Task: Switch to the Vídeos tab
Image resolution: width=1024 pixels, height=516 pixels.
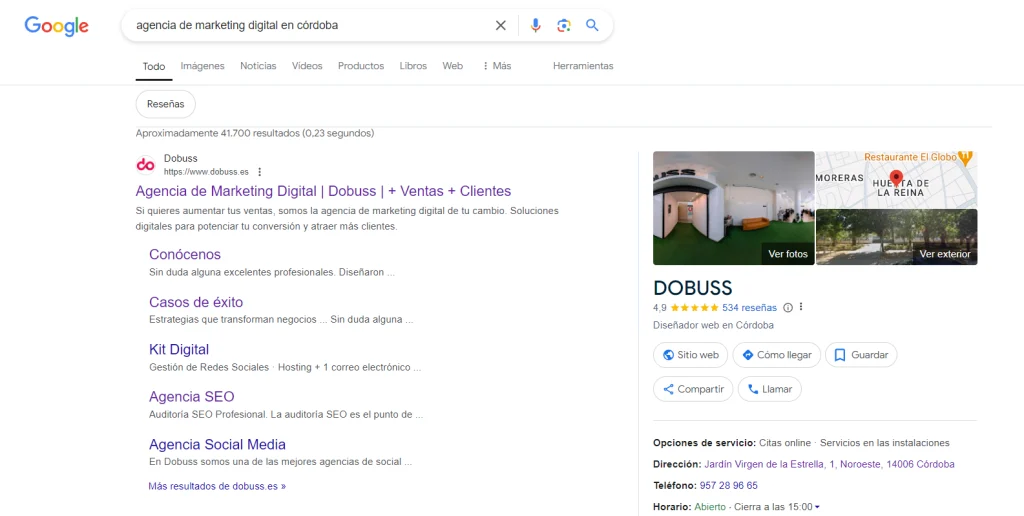Action: click(307, 66)
